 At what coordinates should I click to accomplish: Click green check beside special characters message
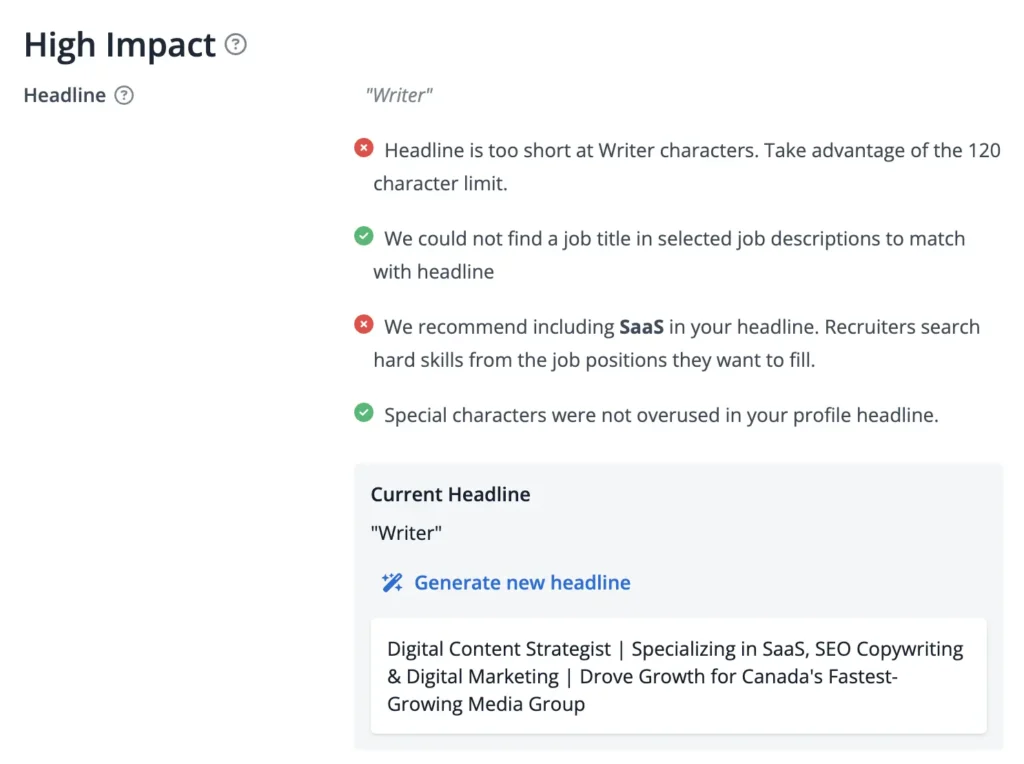(x=364, y=412)
